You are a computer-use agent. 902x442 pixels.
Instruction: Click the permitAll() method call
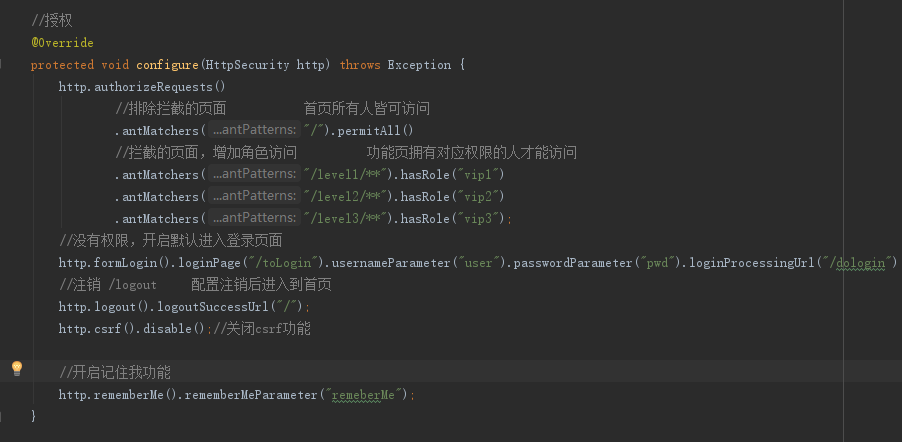click(x=376, y=131)
